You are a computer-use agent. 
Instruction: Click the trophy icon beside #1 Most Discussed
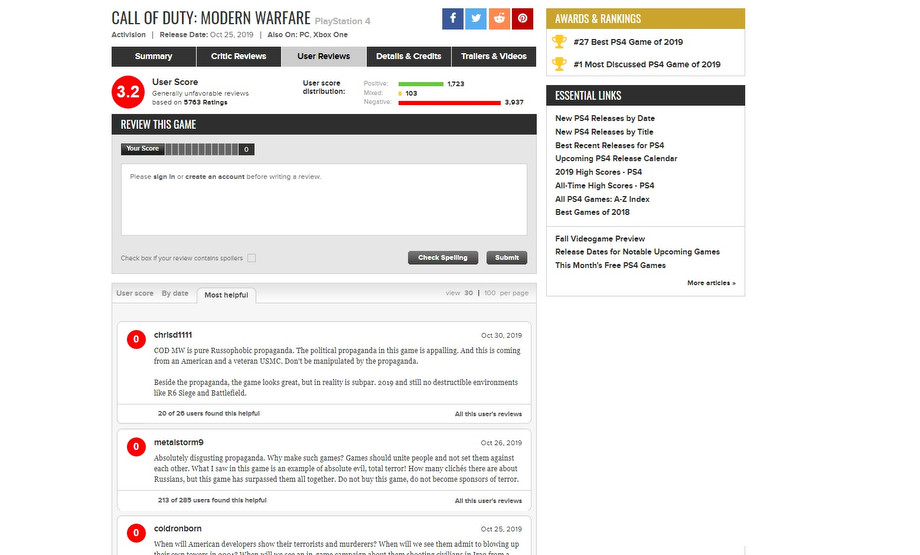tap(559, 64)
